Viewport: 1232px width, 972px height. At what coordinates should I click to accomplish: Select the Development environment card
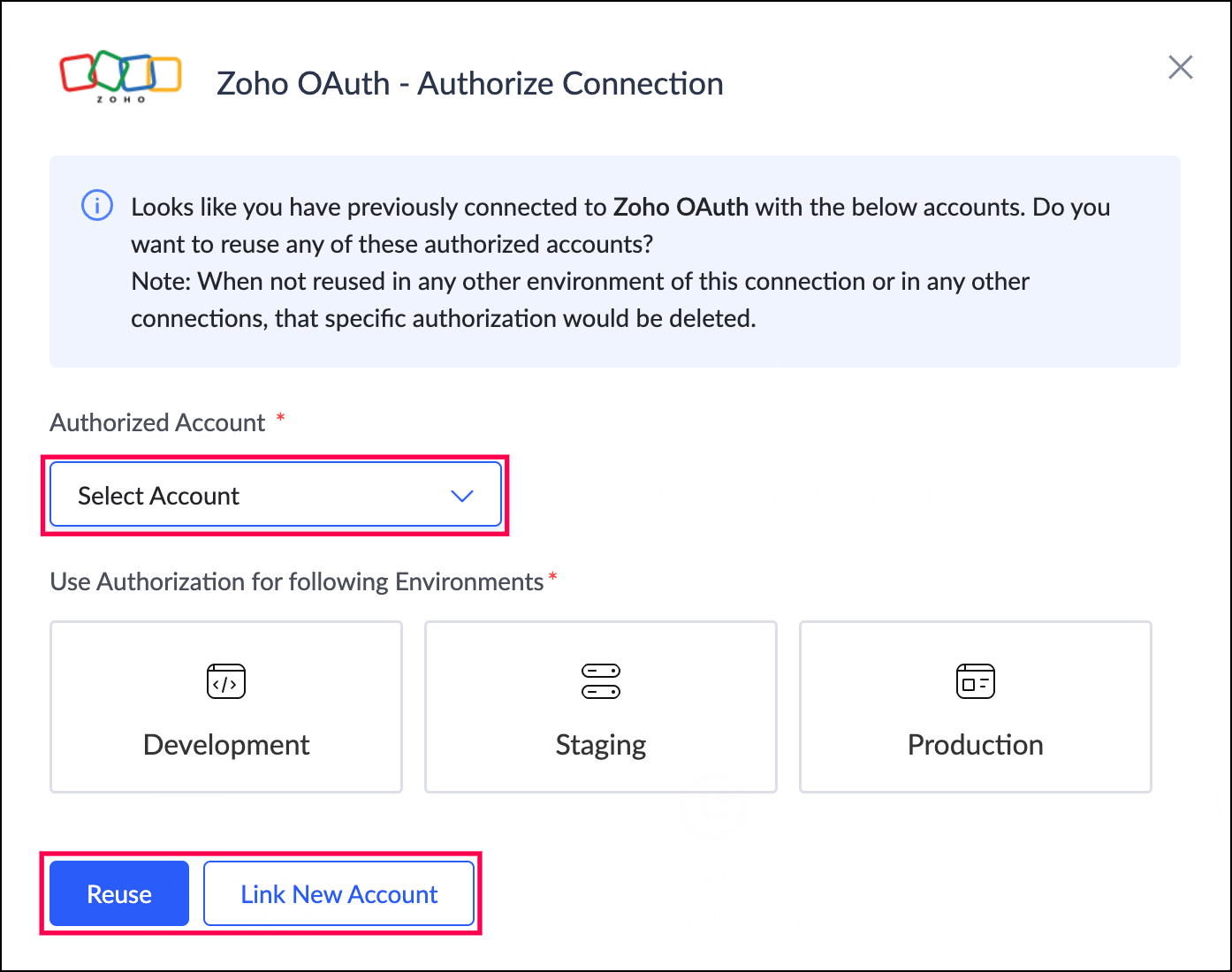(226, 707)
